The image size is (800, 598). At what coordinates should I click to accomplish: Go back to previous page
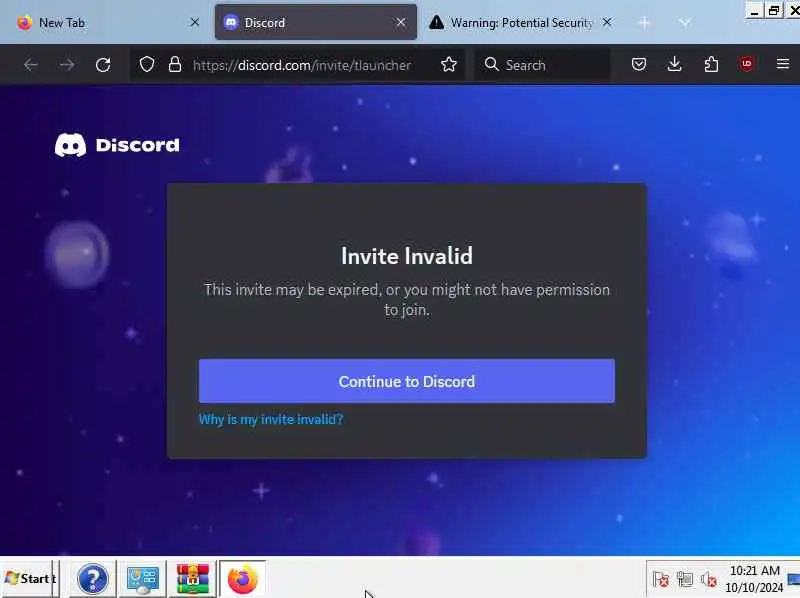click(x=31, y=65)
